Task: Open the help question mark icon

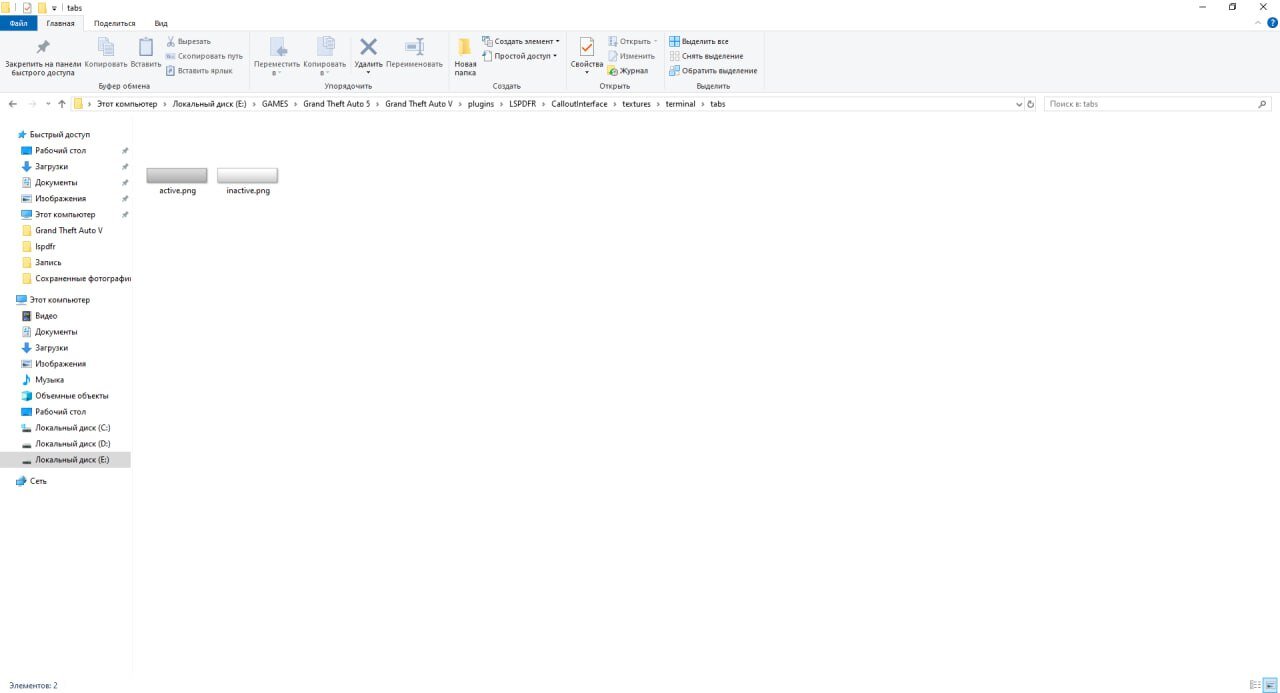Action: click(x=1271, y=23)
